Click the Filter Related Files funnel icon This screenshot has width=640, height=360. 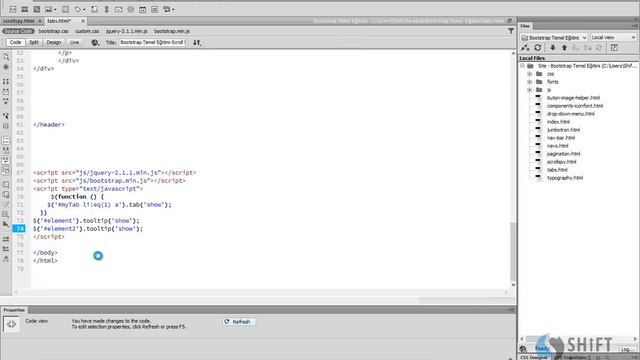(511, 31)
